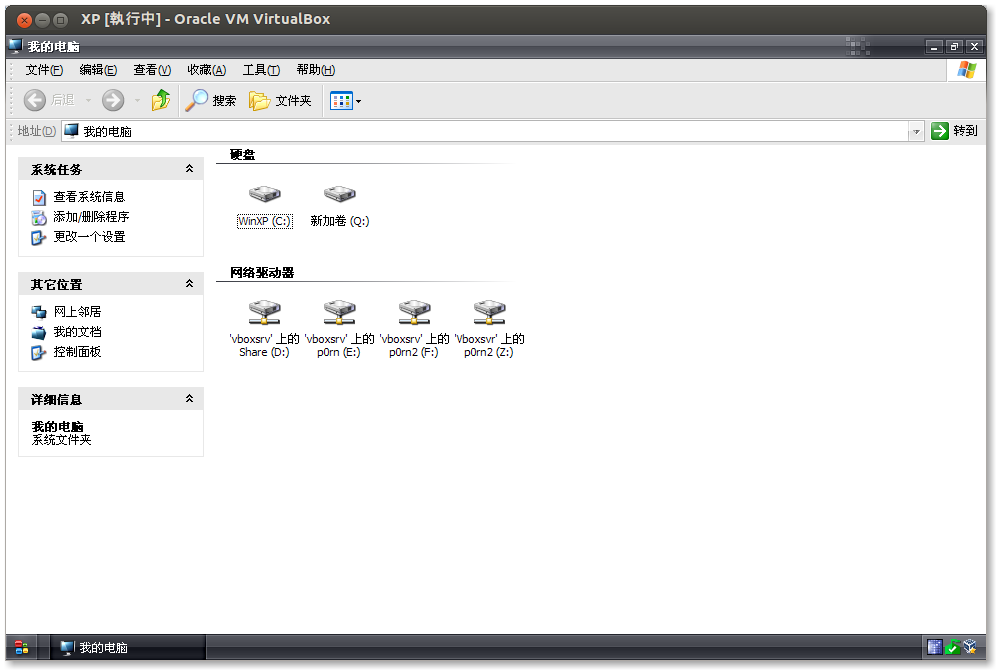Viewport: 996px width, 670px height.
Task: Click the address field showing 我的电脑
Action: (487, 131)
